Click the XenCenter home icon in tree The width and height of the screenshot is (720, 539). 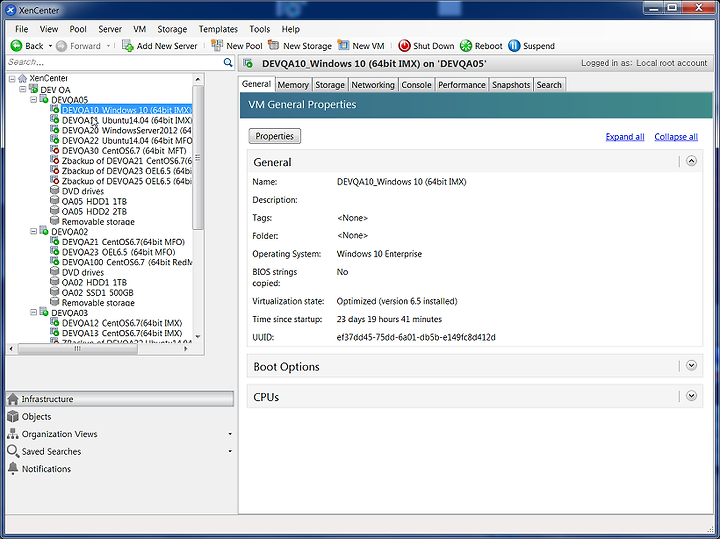tap(22, 79)
